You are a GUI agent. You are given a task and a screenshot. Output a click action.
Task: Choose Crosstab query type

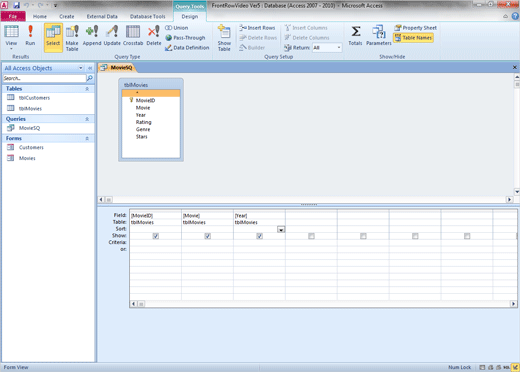133,35
